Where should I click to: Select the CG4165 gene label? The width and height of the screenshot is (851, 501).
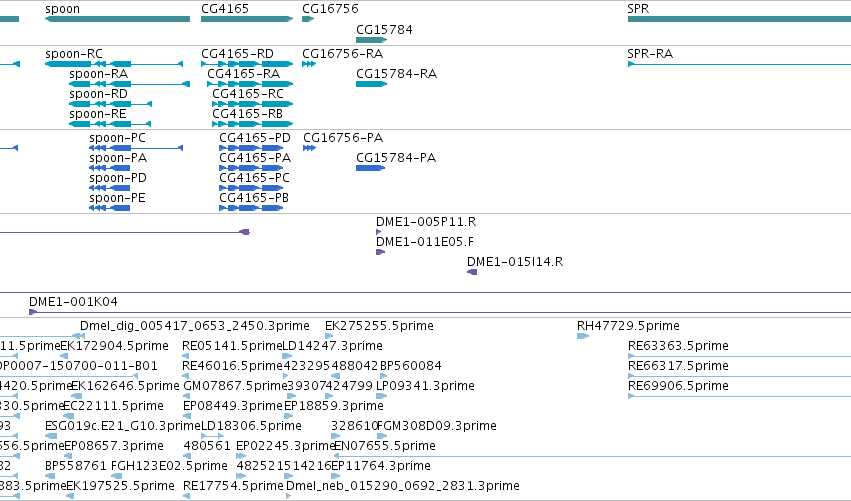(225, 9)
